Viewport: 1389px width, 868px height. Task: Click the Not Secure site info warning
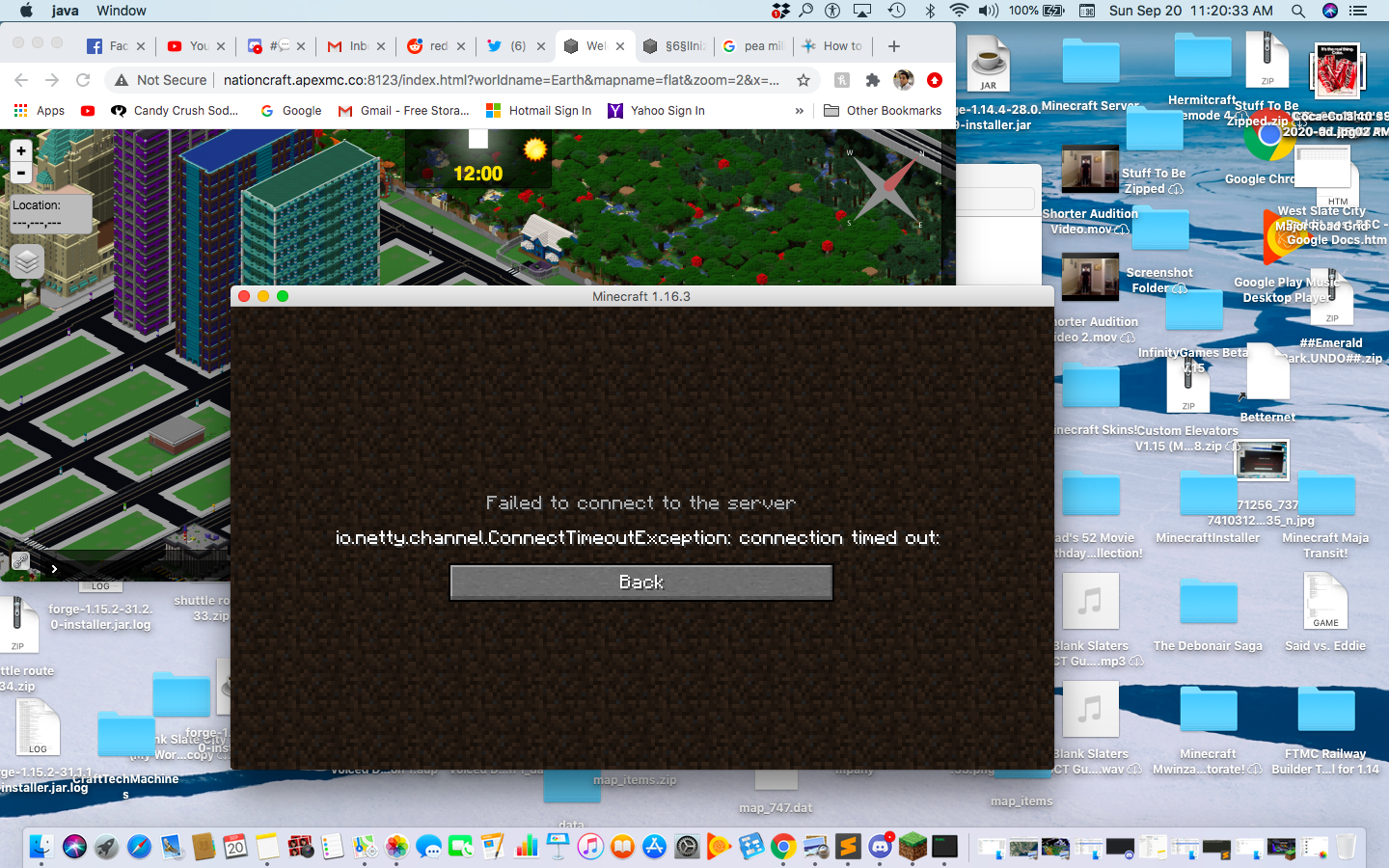(160, 80)
